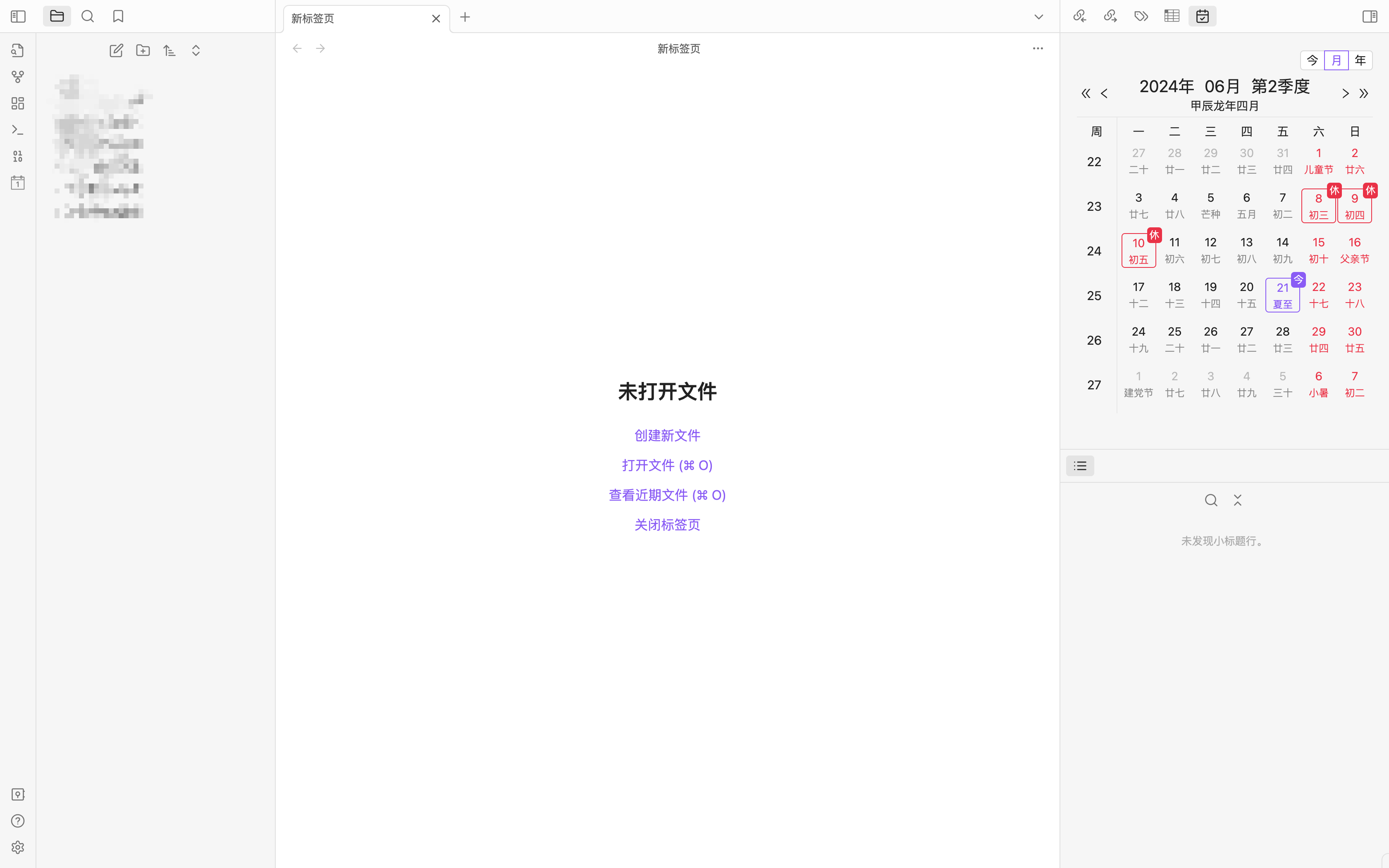The height and width of the screenshot is (868, 1389).
Task: Click the 关闭标签页 link
Action: point(667,525)
